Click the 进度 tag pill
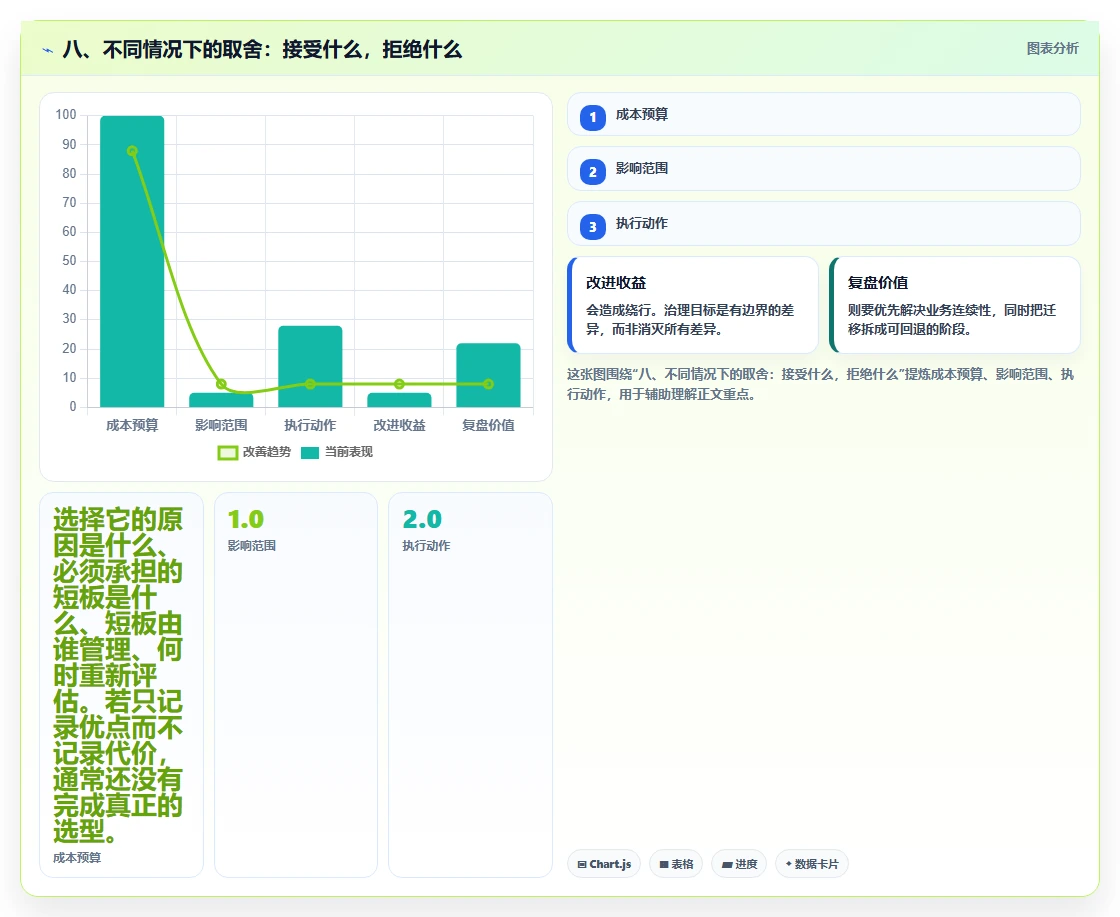Screen dimensions: 1120x917 tap(739, 864)
